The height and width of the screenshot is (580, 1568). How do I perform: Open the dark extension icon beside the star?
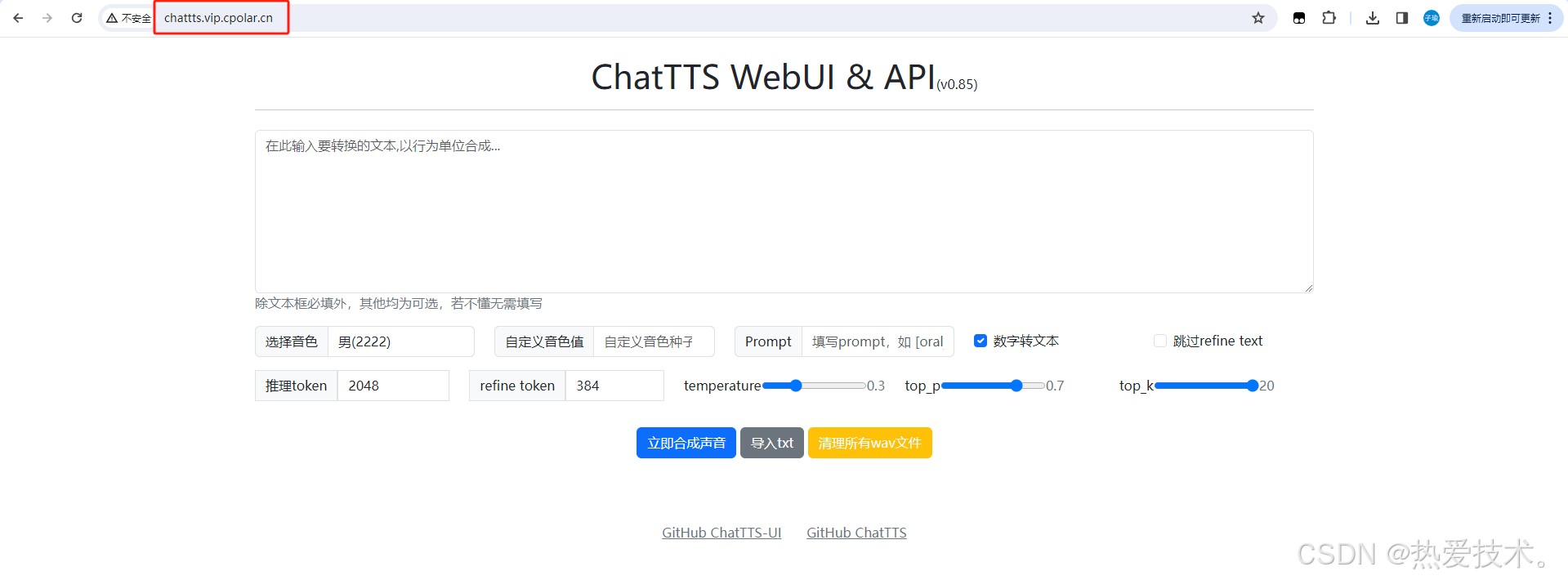click(1299, 18)
